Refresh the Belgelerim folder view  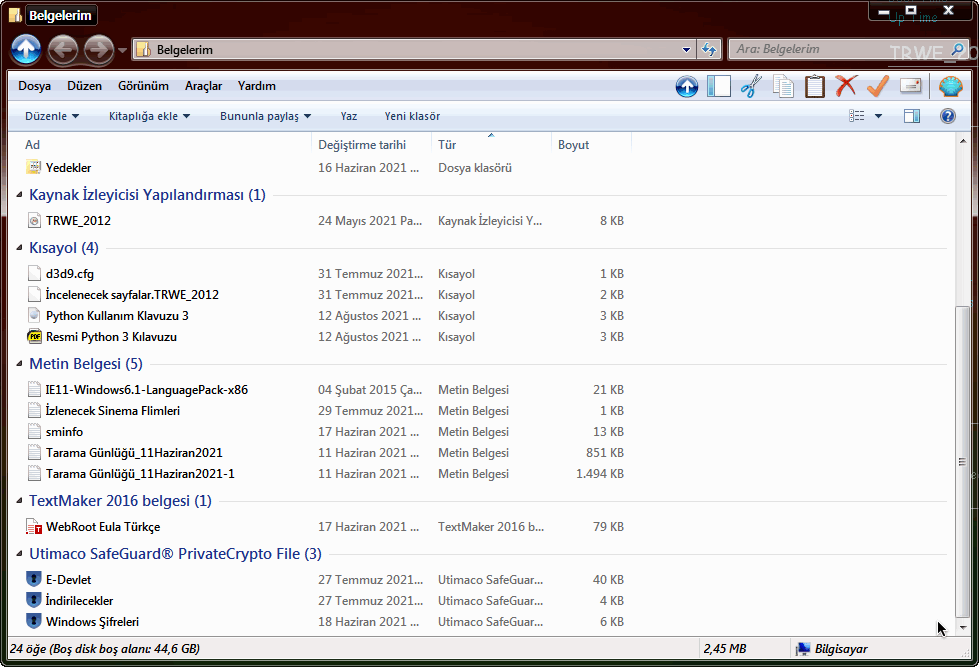point(709,49)
